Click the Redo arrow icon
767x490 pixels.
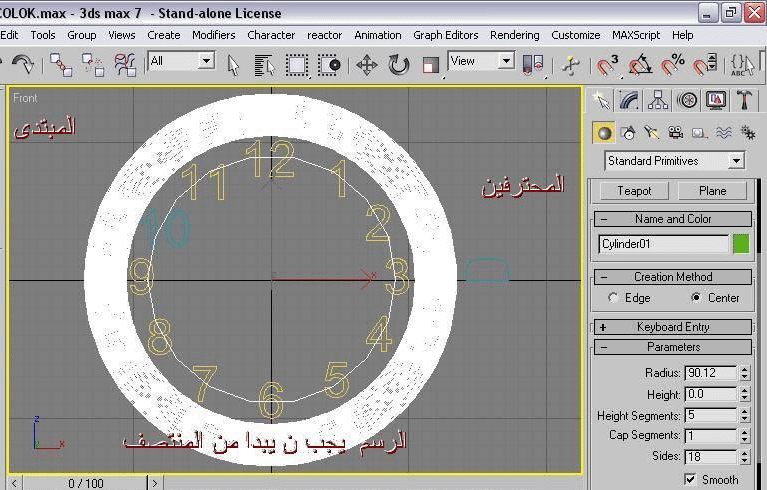23,64
